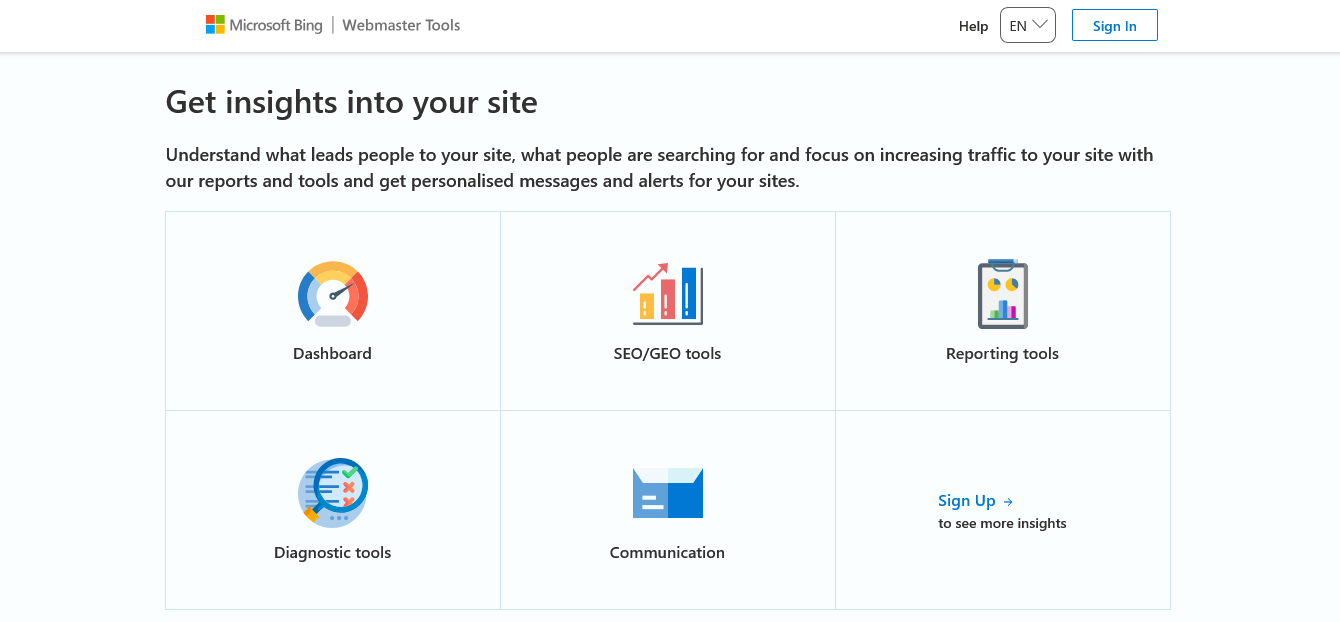Click the Webmaster Tools header title
Screen dimensions: 1340x622
(401, 25)
